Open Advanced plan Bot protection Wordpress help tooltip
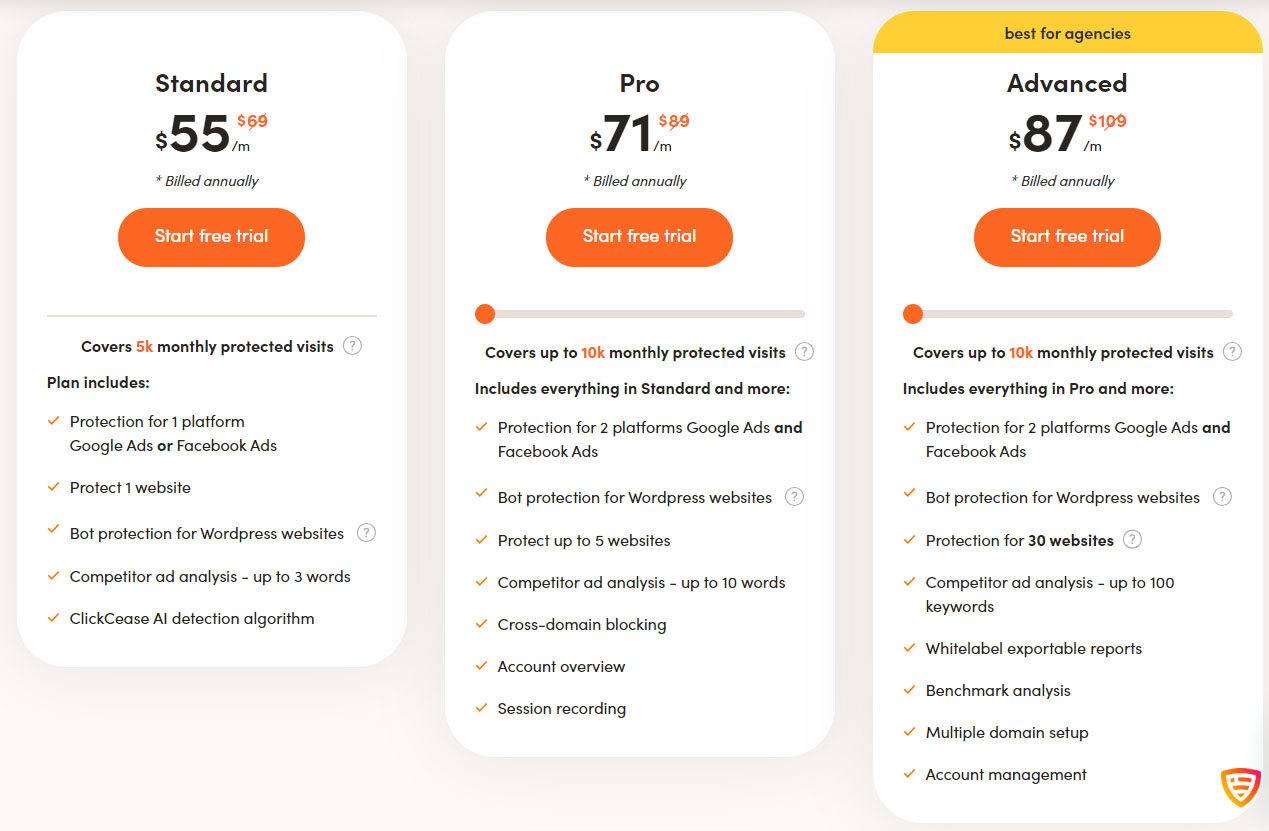This screenshot has height=831, width=1269. point(1222,497)
